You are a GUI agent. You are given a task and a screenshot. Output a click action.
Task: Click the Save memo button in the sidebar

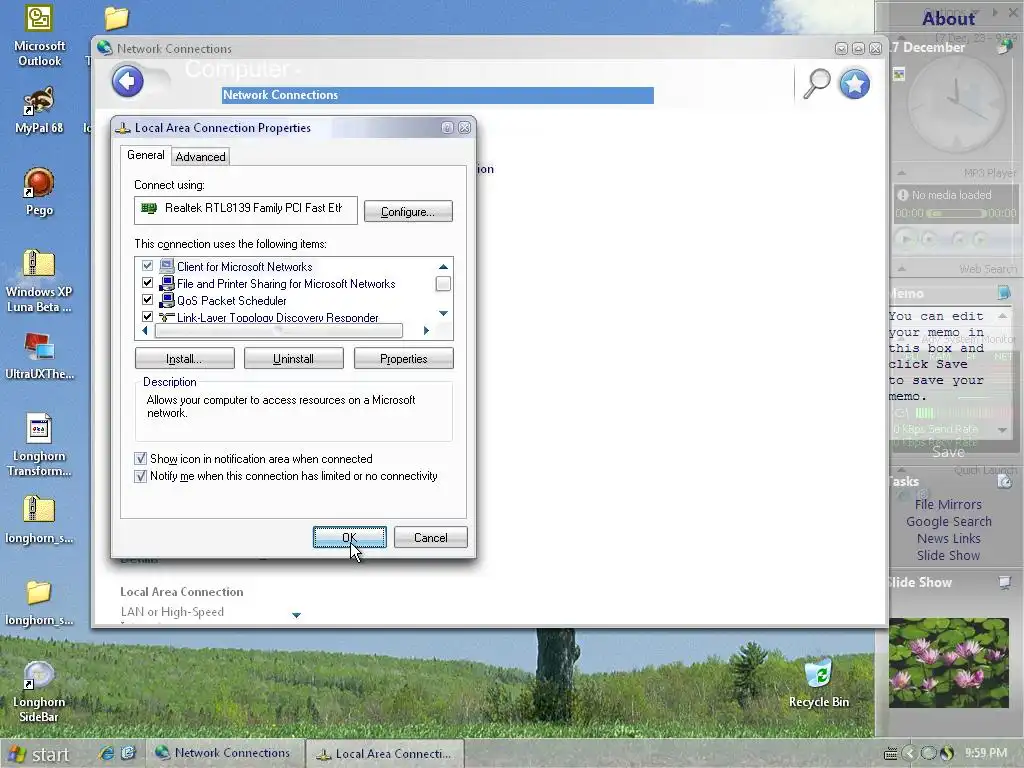(948, 452)
